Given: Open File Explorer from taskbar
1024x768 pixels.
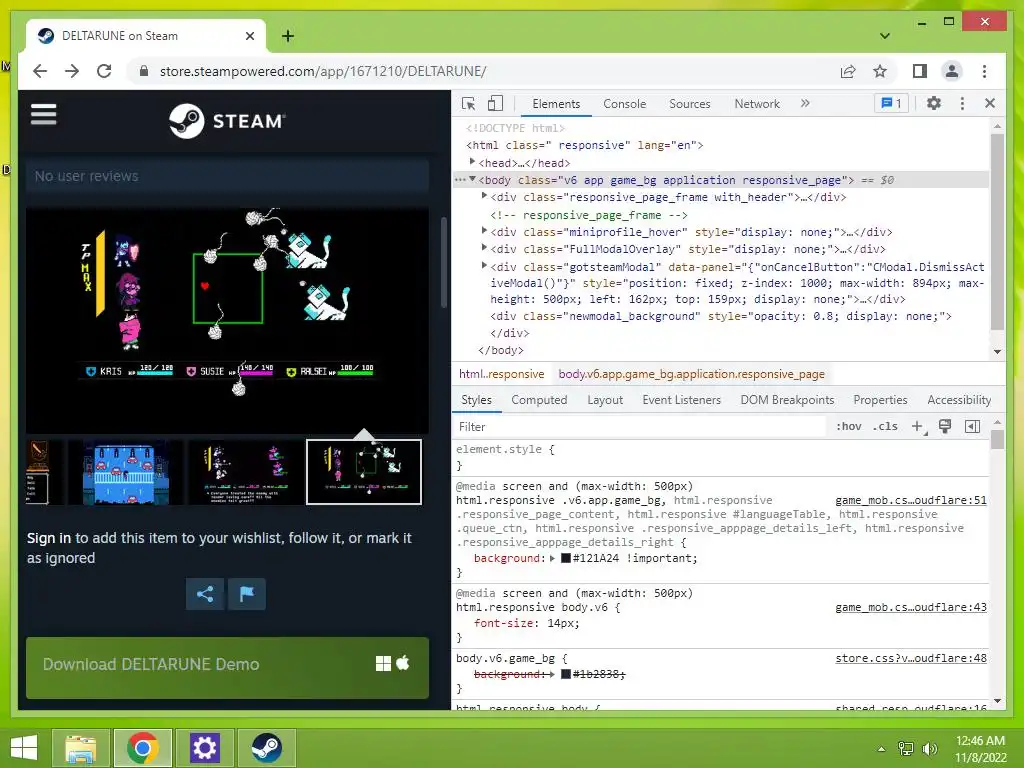Looking at the screenshot, I should (x=81, y=748).
